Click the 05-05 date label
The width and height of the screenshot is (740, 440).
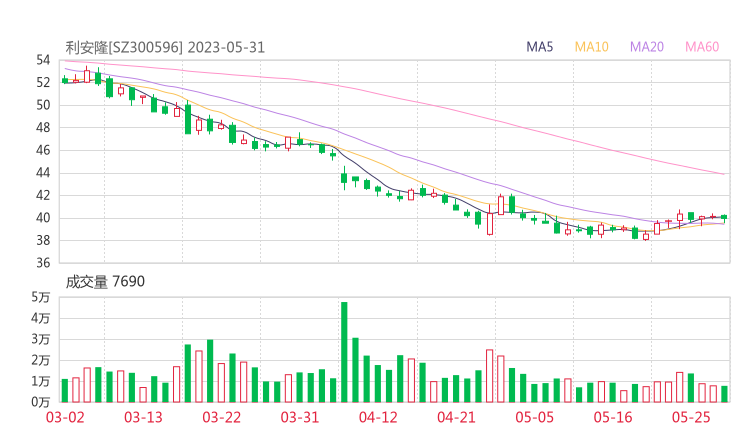pyautogui.click(x=535, y=417)
